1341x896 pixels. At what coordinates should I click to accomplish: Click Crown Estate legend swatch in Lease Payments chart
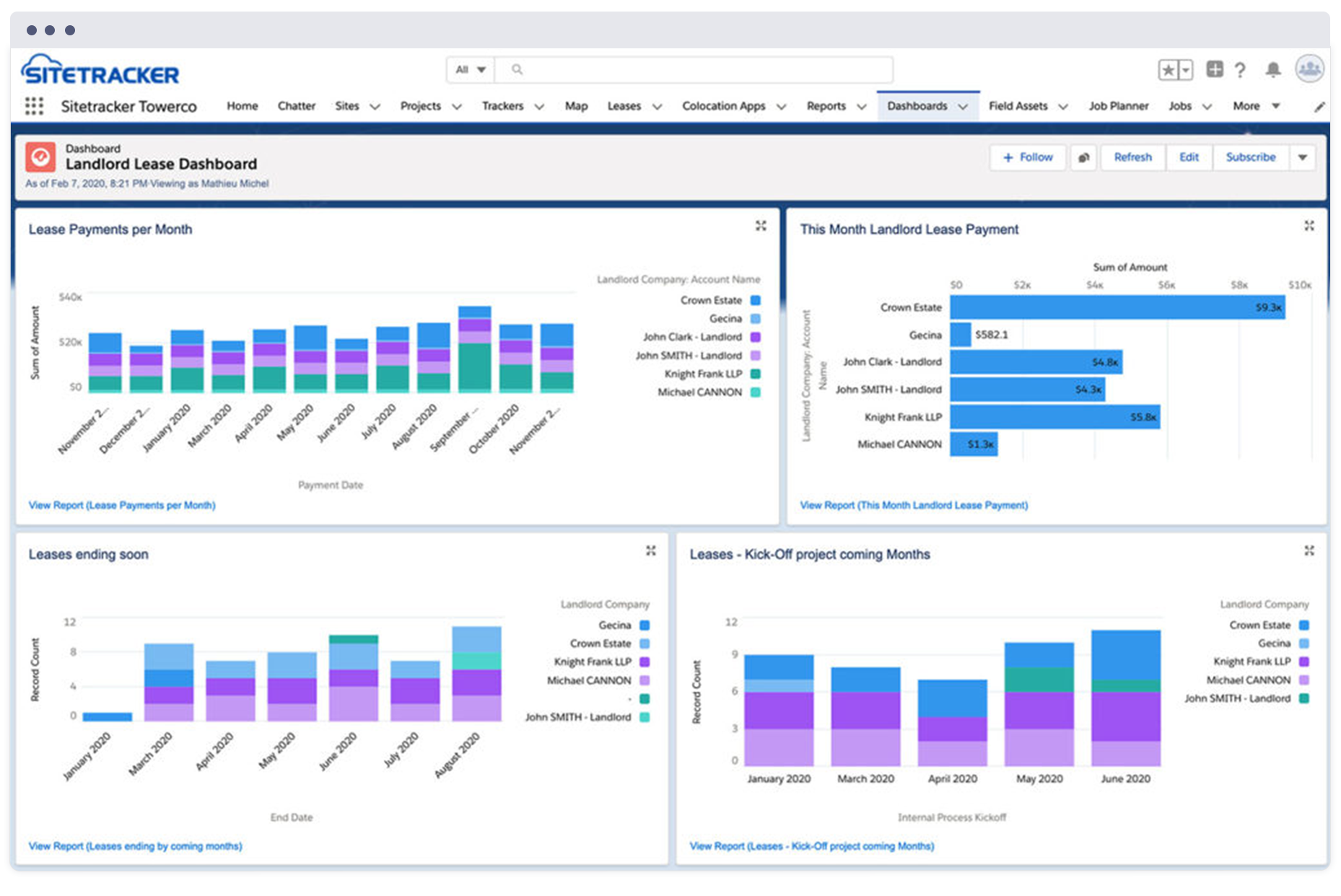tap(756, 300)
